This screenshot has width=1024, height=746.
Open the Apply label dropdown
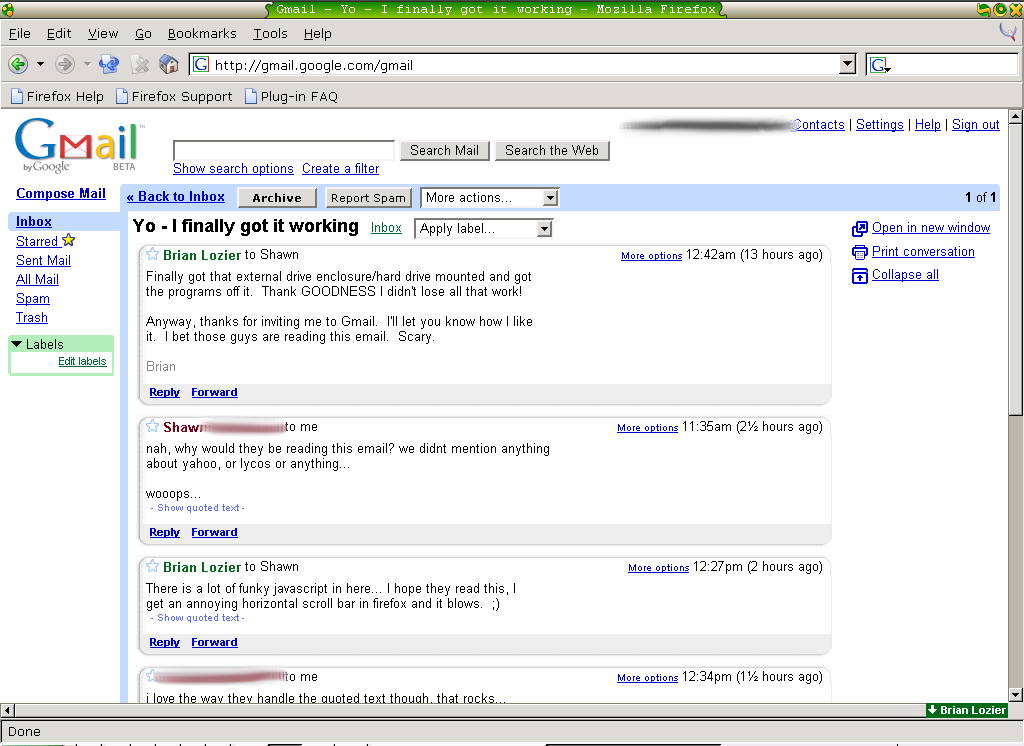(483, 228)
